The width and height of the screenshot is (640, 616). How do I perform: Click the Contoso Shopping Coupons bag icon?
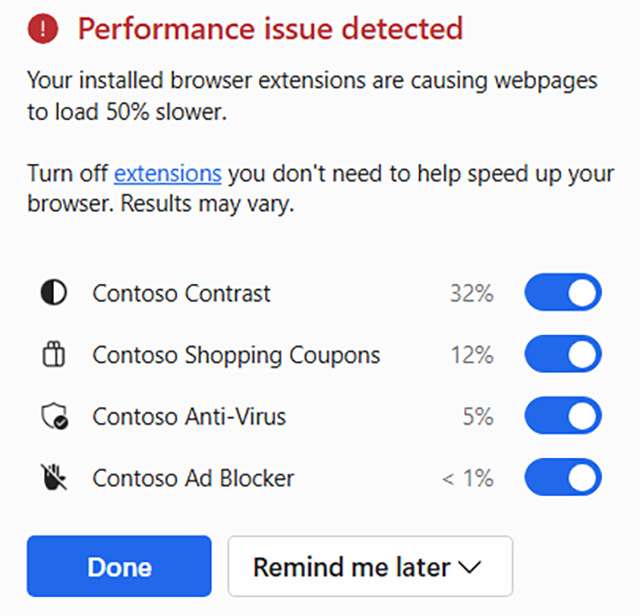click(53, 355)
